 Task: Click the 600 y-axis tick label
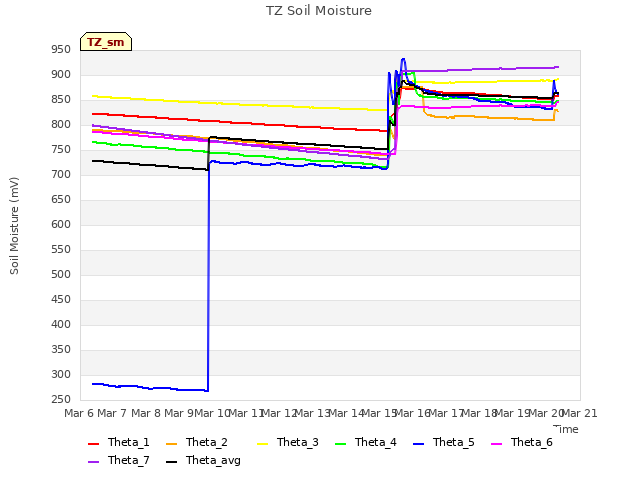[61, 224]
